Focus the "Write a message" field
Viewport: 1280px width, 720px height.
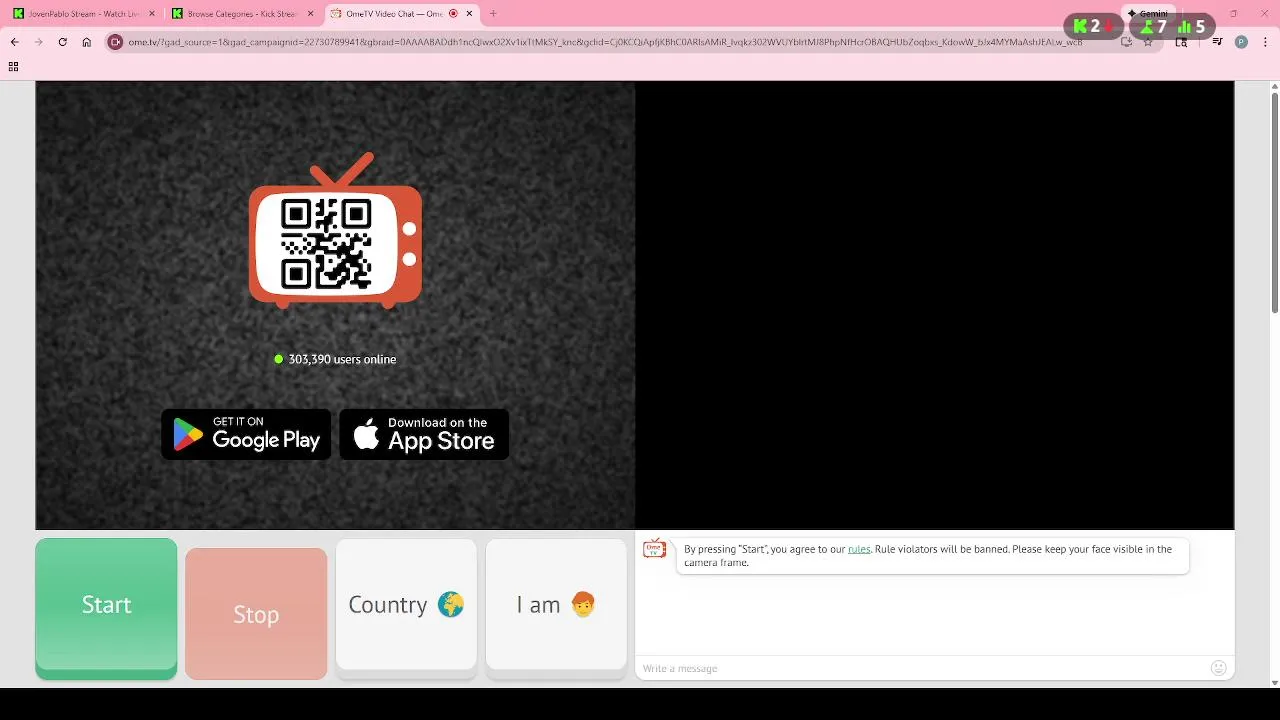[x=920, y=668]
